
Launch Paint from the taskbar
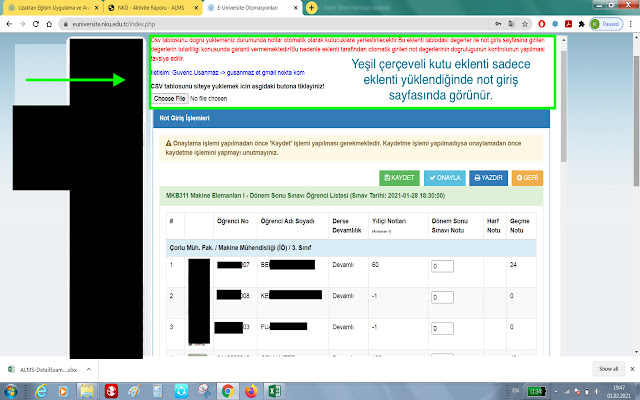point(134,391)
